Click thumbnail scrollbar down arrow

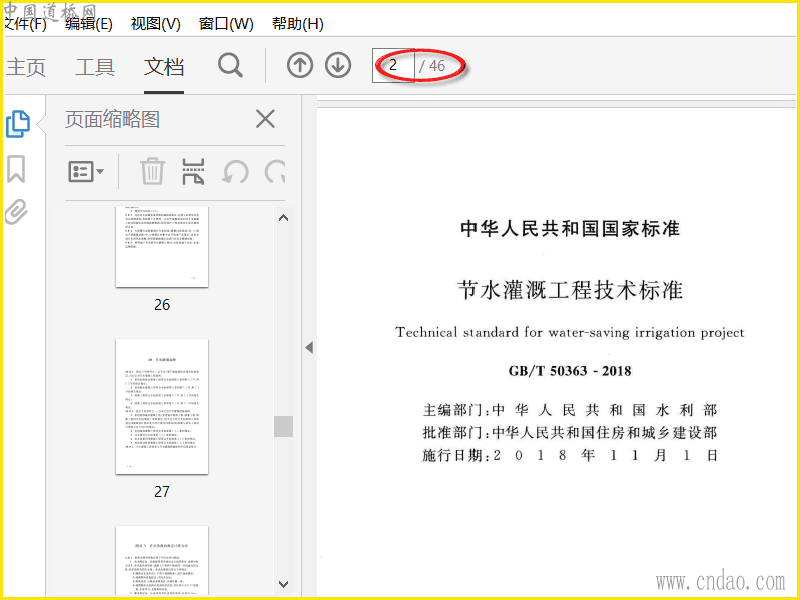[284, 584]
